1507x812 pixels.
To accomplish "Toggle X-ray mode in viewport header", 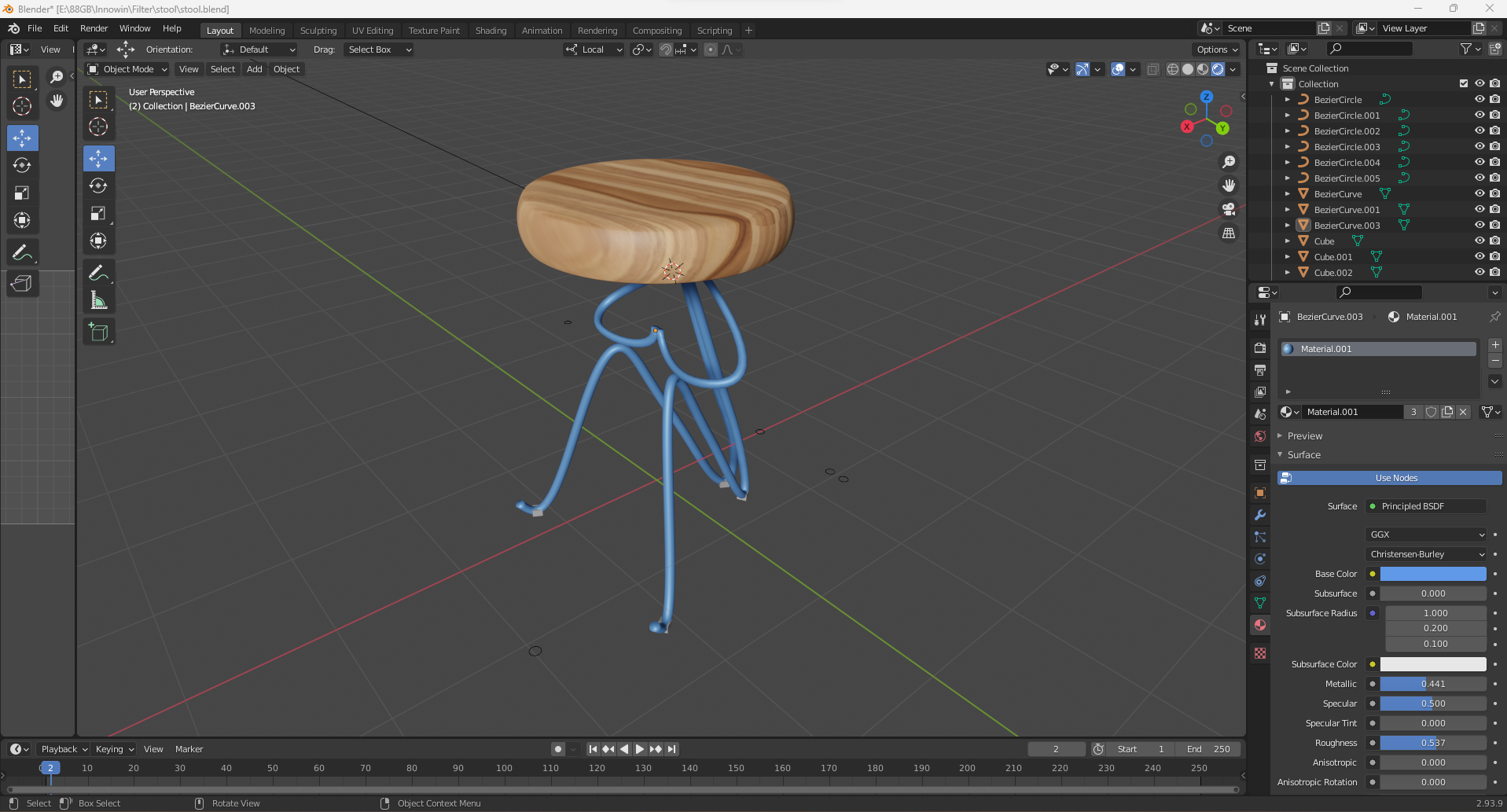I will coord(1152,69).
